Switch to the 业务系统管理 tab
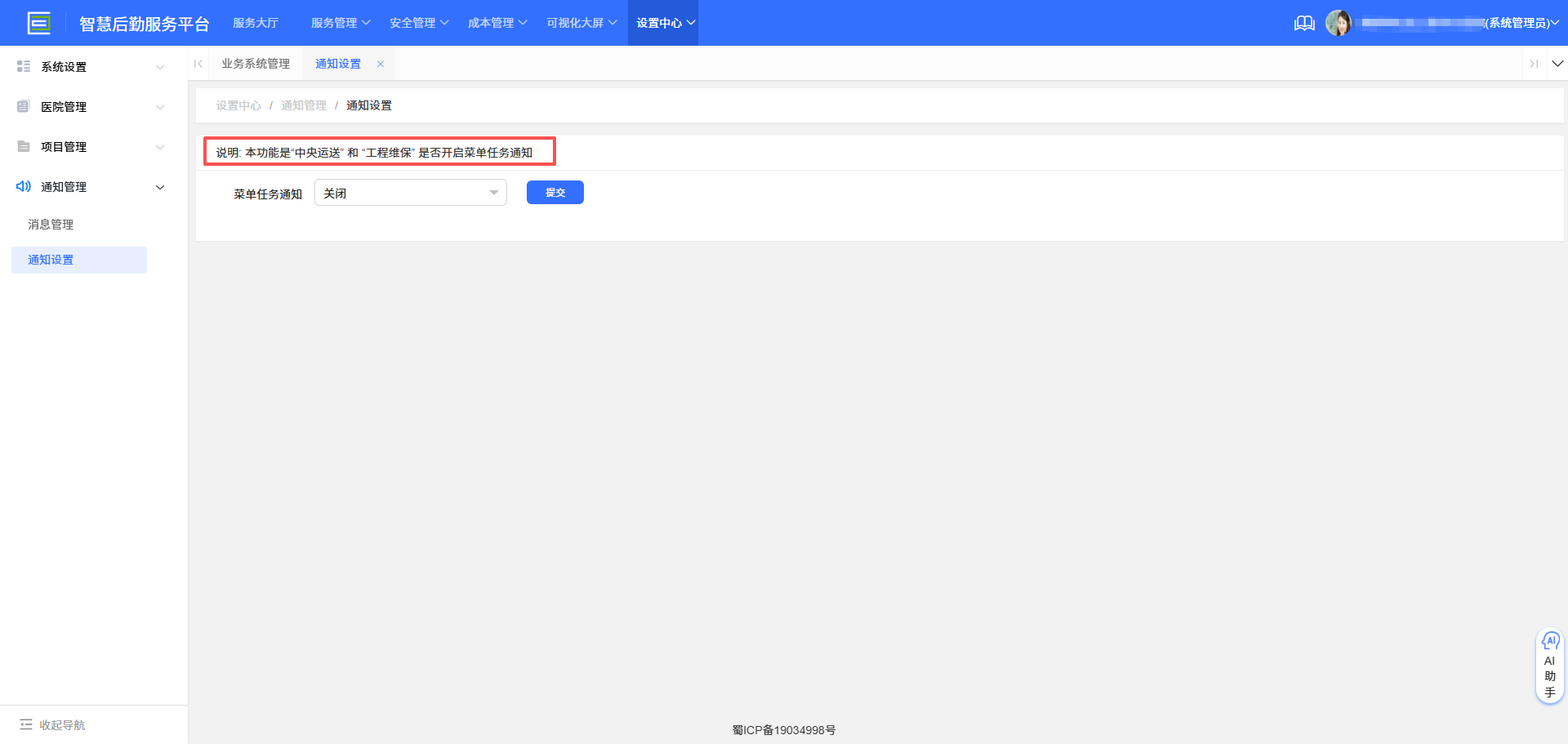 coord(256,63)
